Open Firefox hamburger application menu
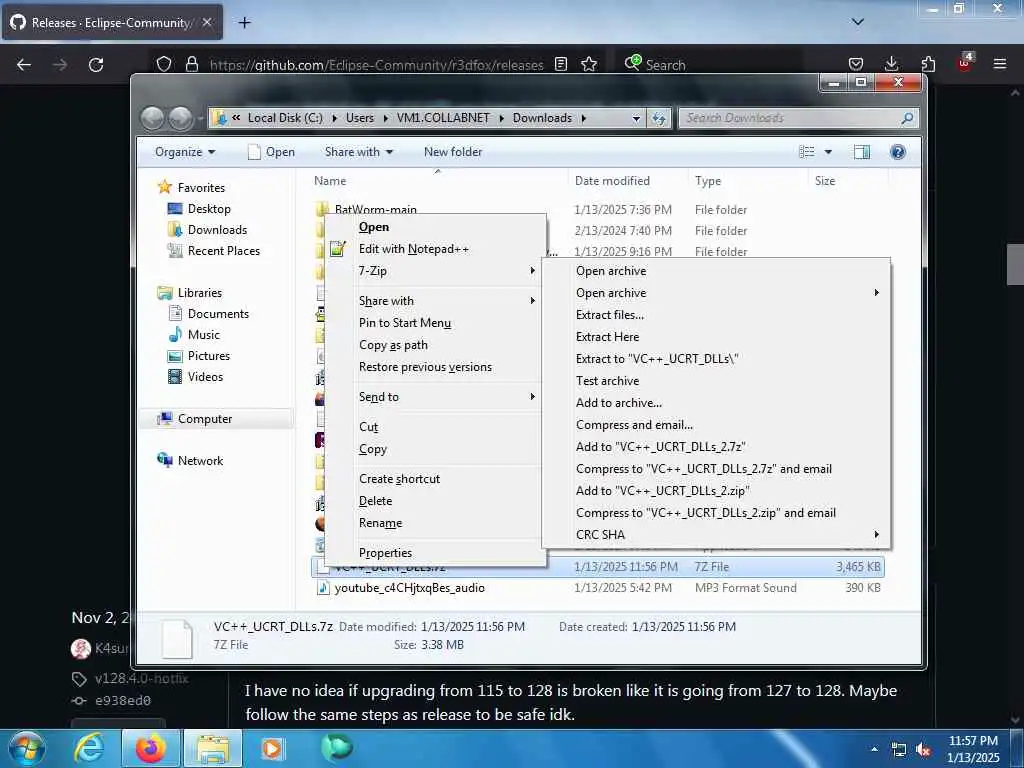The width and height of the screenshot is (1024, 768). pos(1000,64)
